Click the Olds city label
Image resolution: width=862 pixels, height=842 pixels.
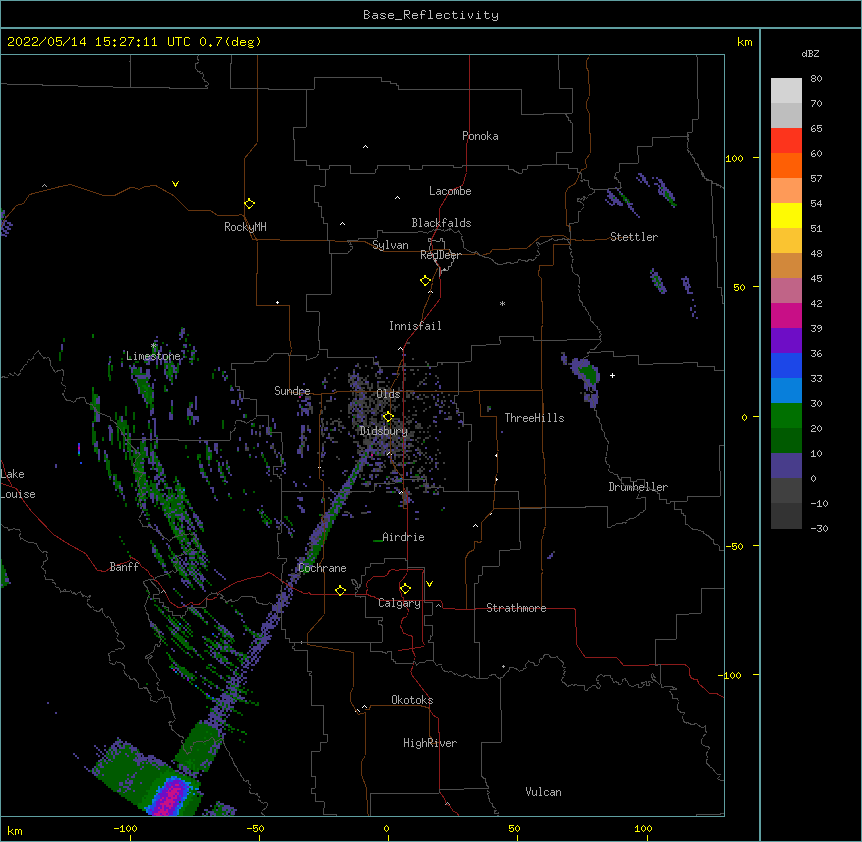(388, 394)
